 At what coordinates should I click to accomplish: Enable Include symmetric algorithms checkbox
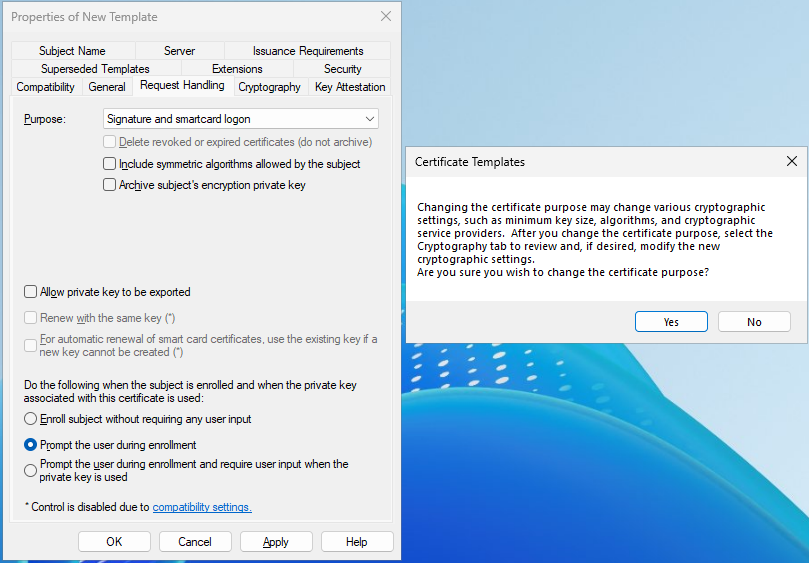click(x=111, y=164)
